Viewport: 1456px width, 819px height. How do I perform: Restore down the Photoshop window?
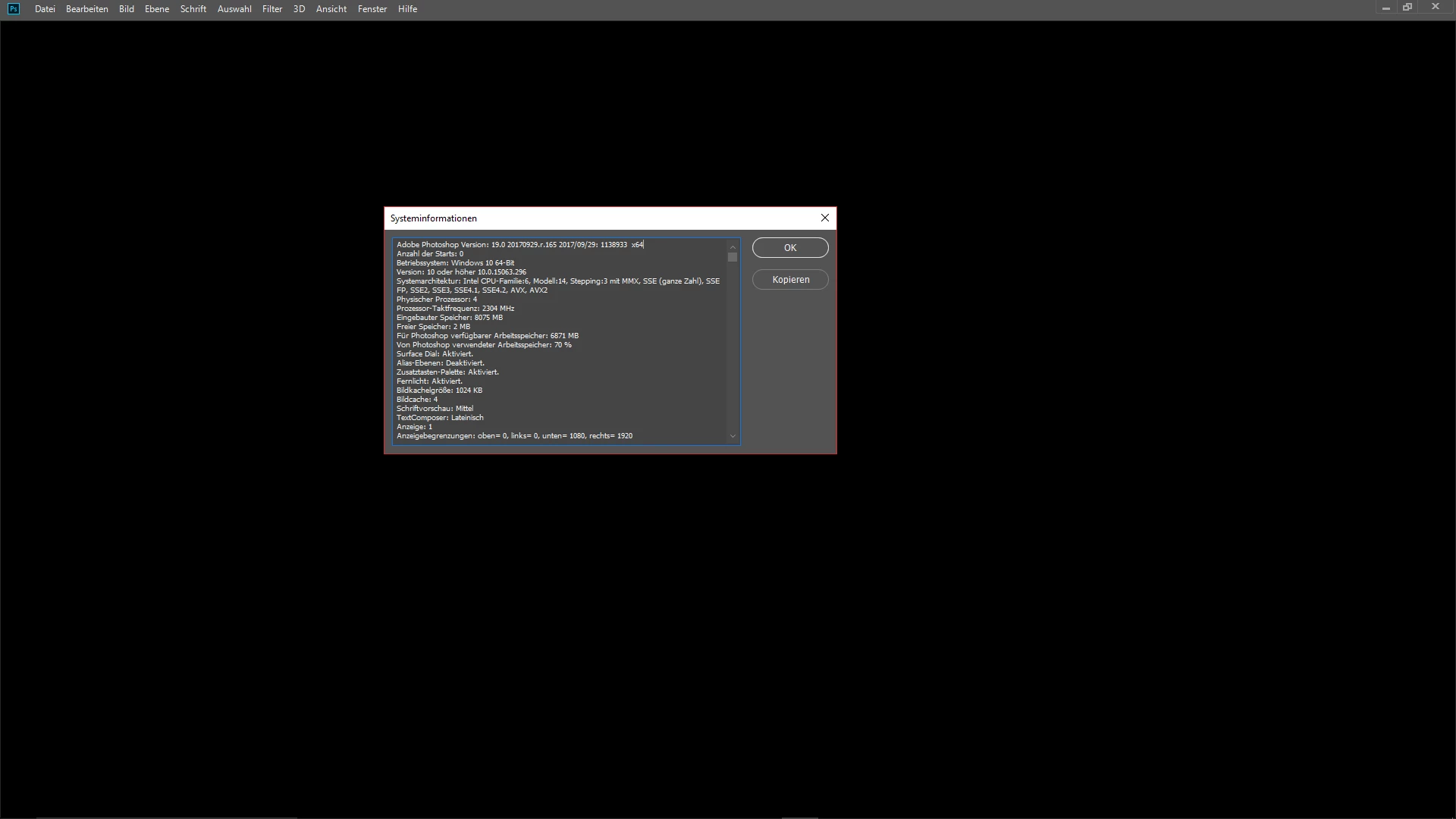pyautogui.click(x=1407, y=8)
